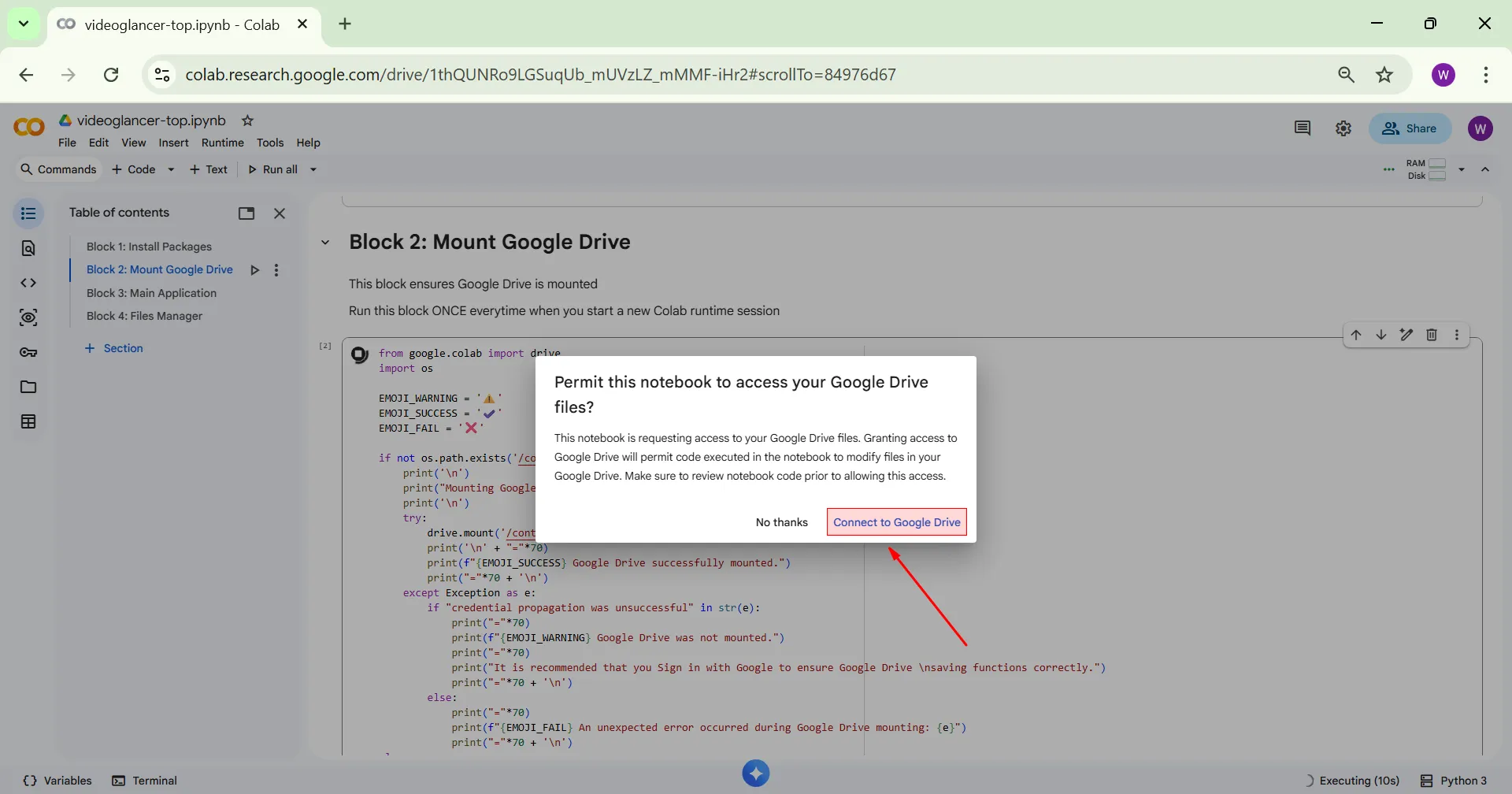Open Code snippets sidebar icon

click(28, 283)
